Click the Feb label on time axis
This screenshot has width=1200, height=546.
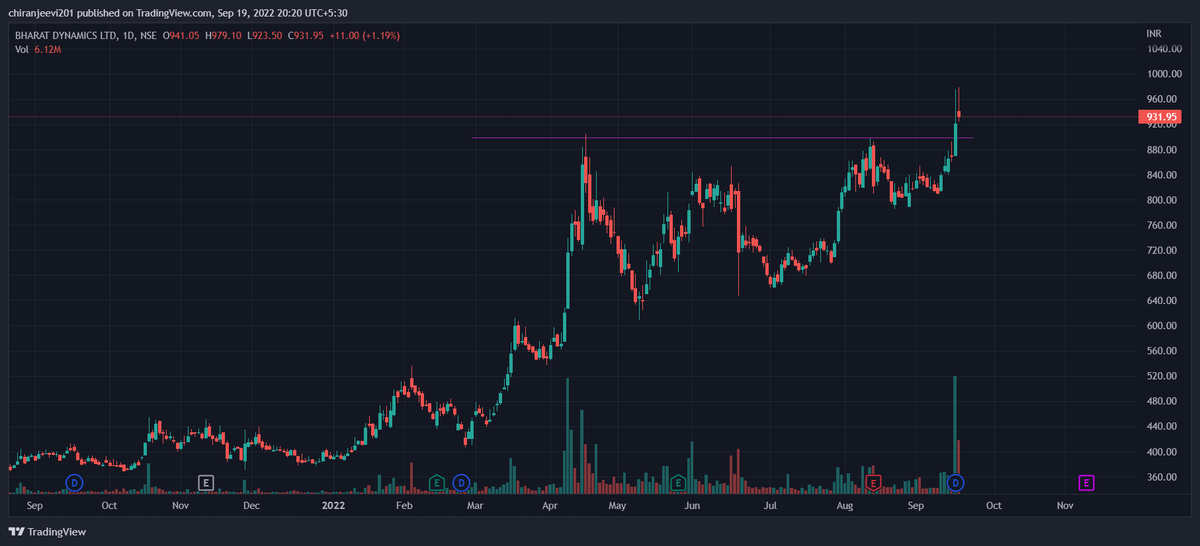403,506
